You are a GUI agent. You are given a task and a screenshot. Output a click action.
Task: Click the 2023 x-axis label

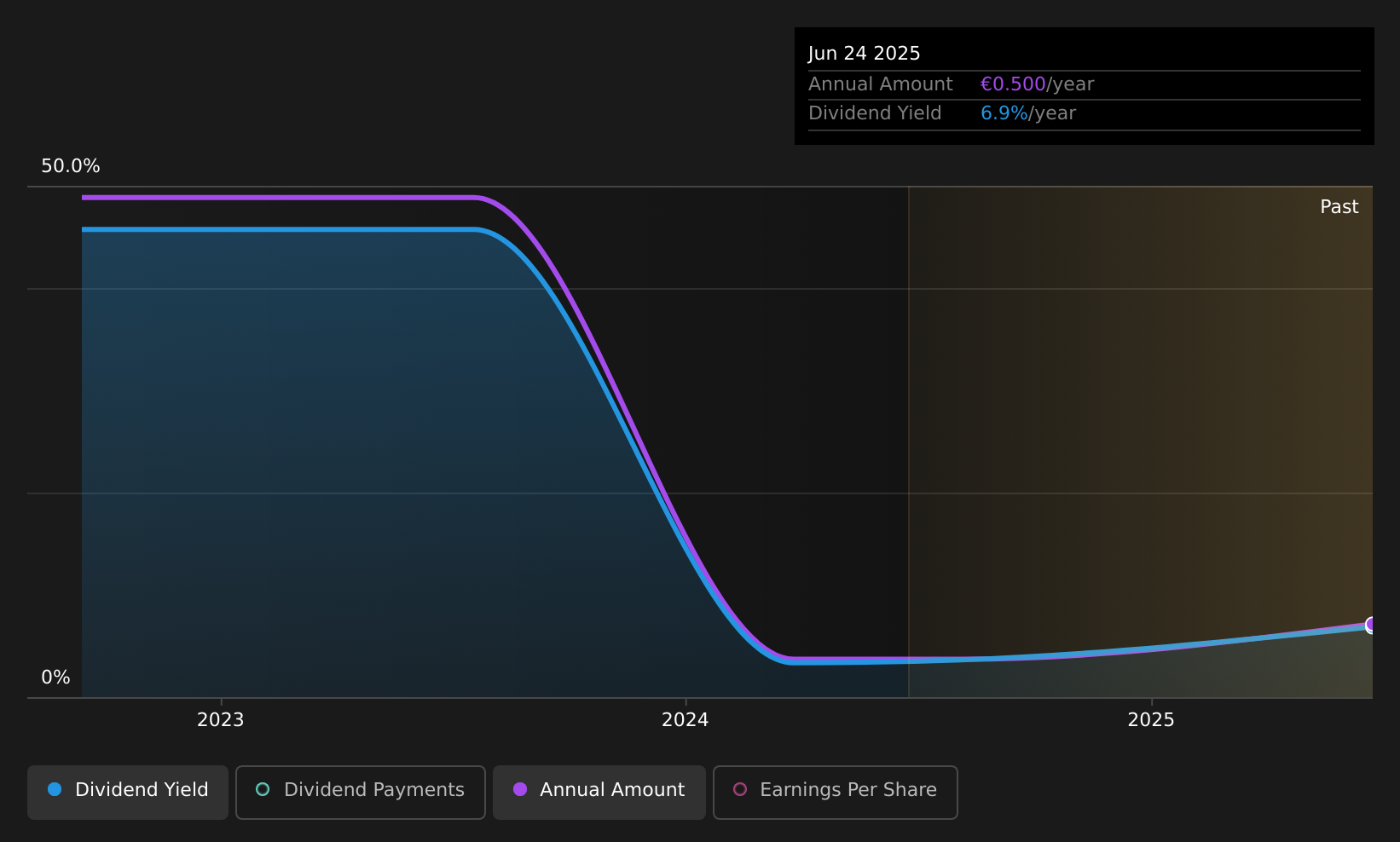click(x=221, y=720)
